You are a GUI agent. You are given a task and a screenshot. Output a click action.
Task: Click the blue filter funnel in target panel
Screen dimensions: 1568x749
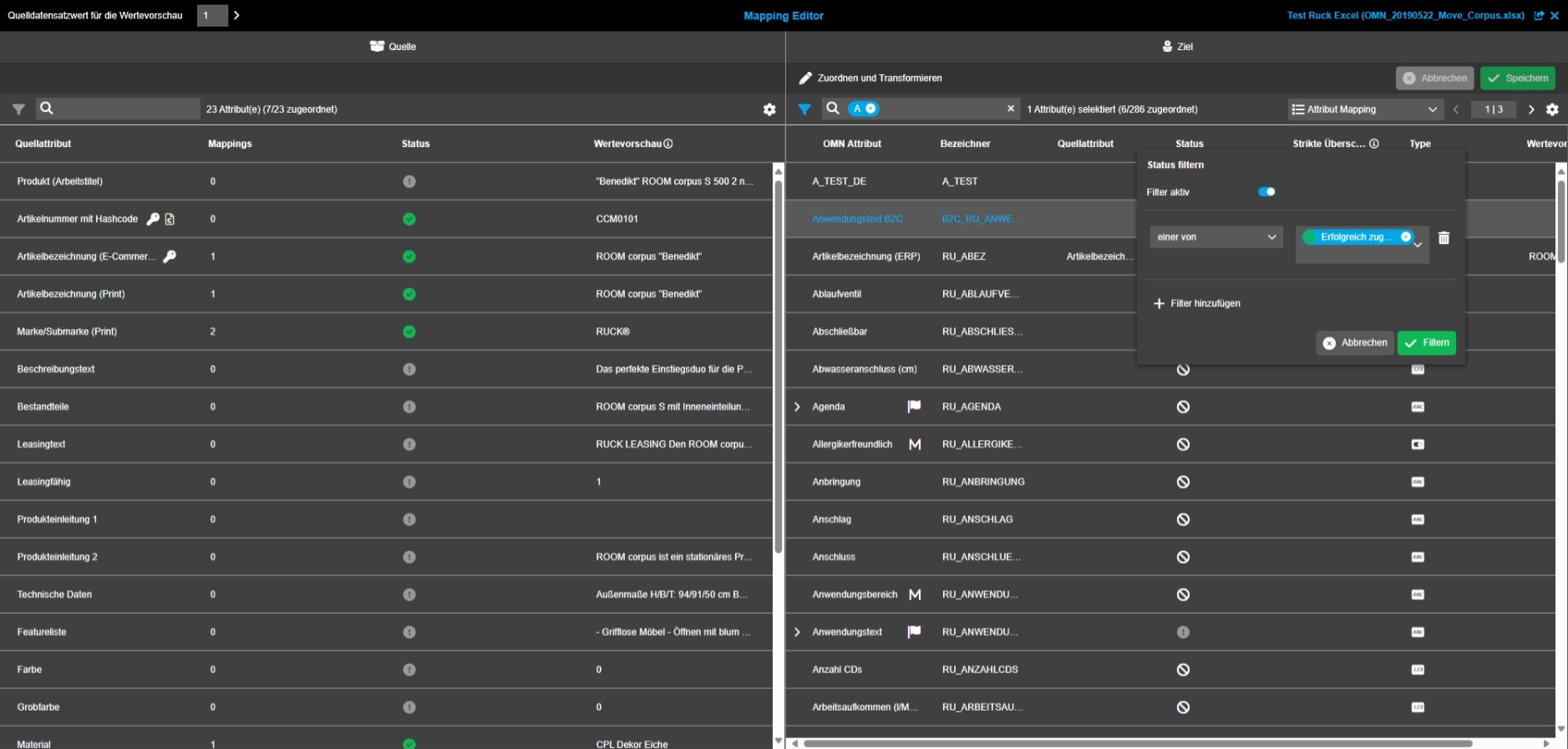804,109
